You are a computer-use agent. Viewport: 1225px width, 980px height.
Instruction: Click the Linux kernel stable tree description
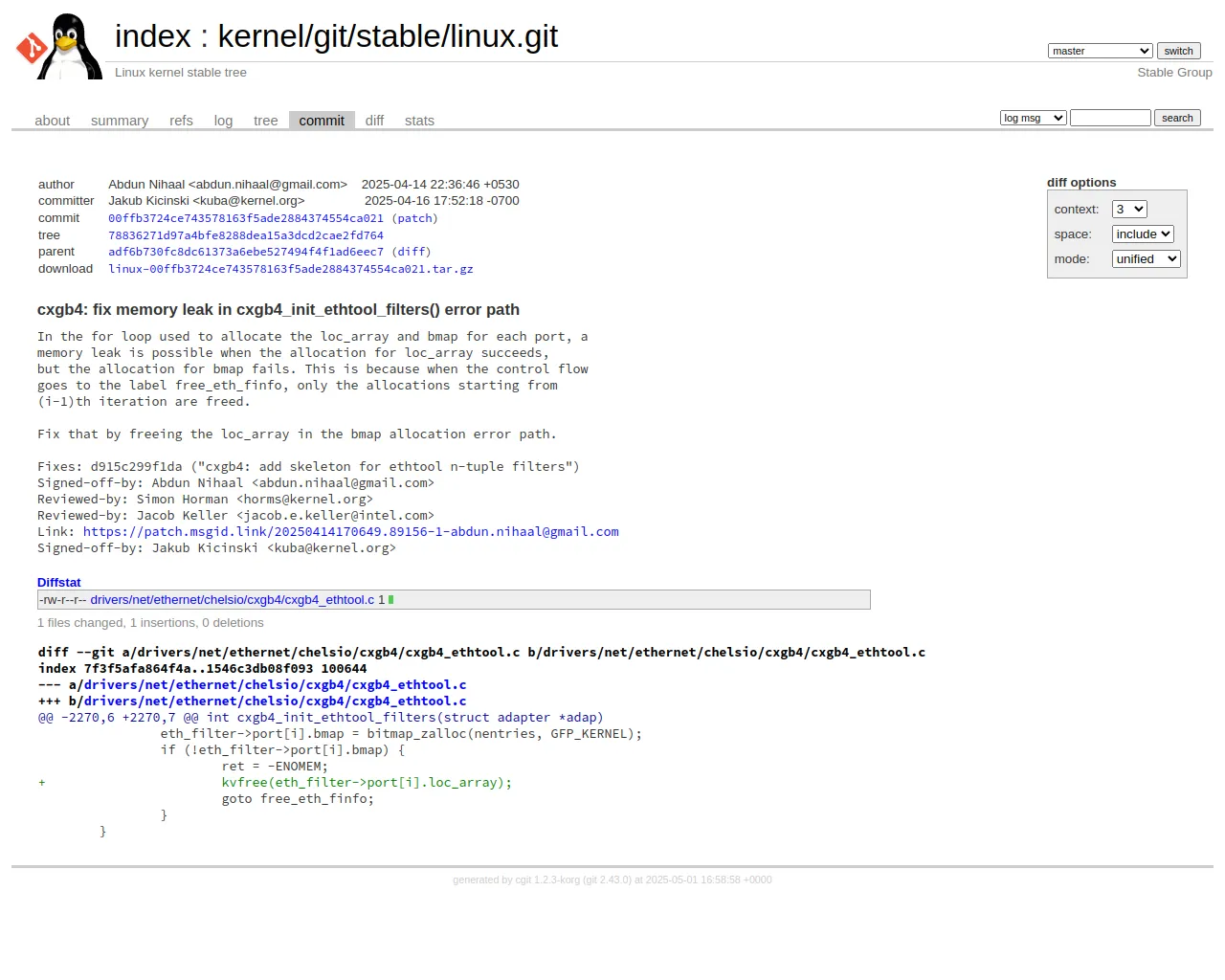181,73
